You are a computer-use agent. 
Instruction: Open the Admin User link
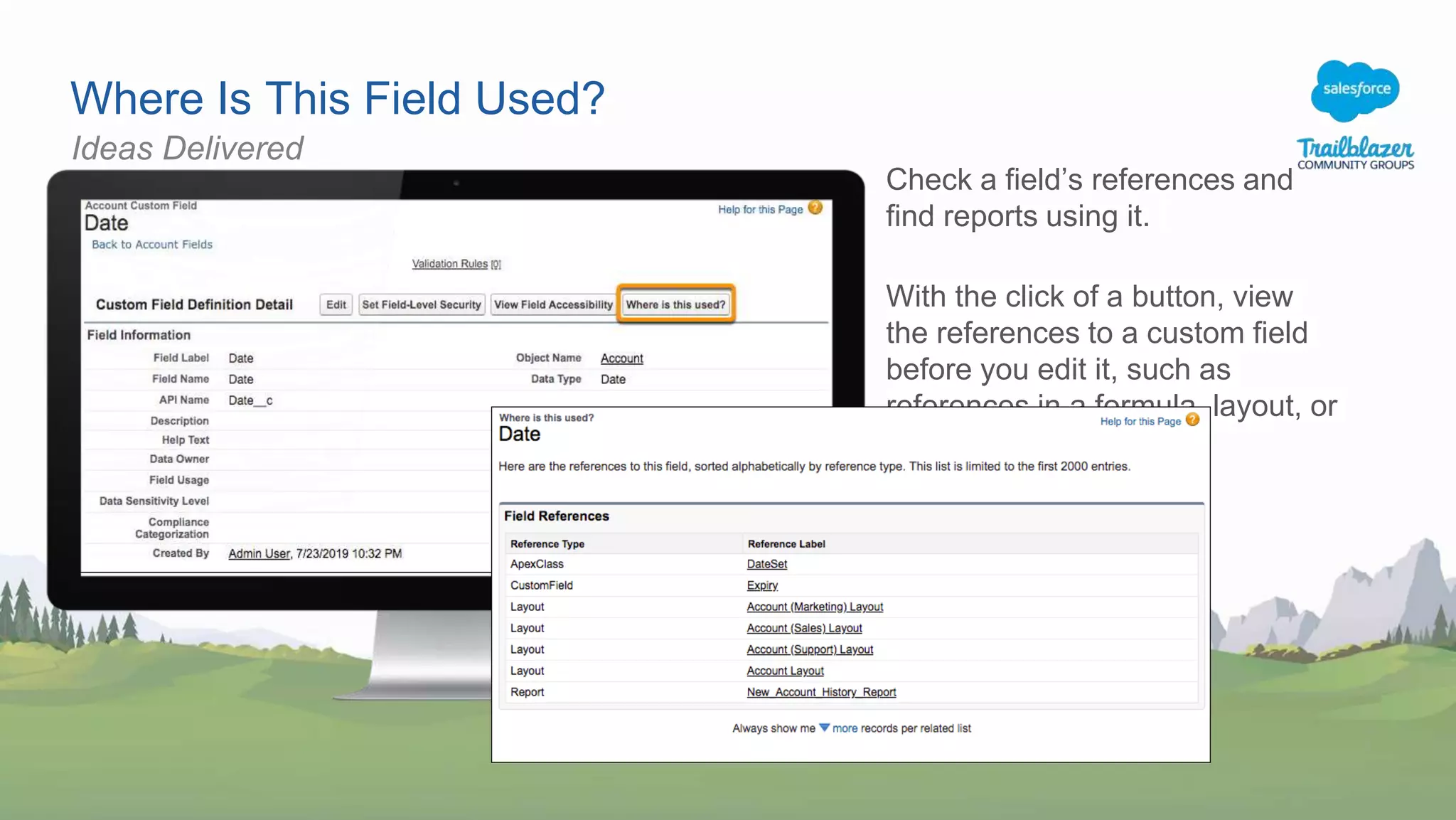259,553
